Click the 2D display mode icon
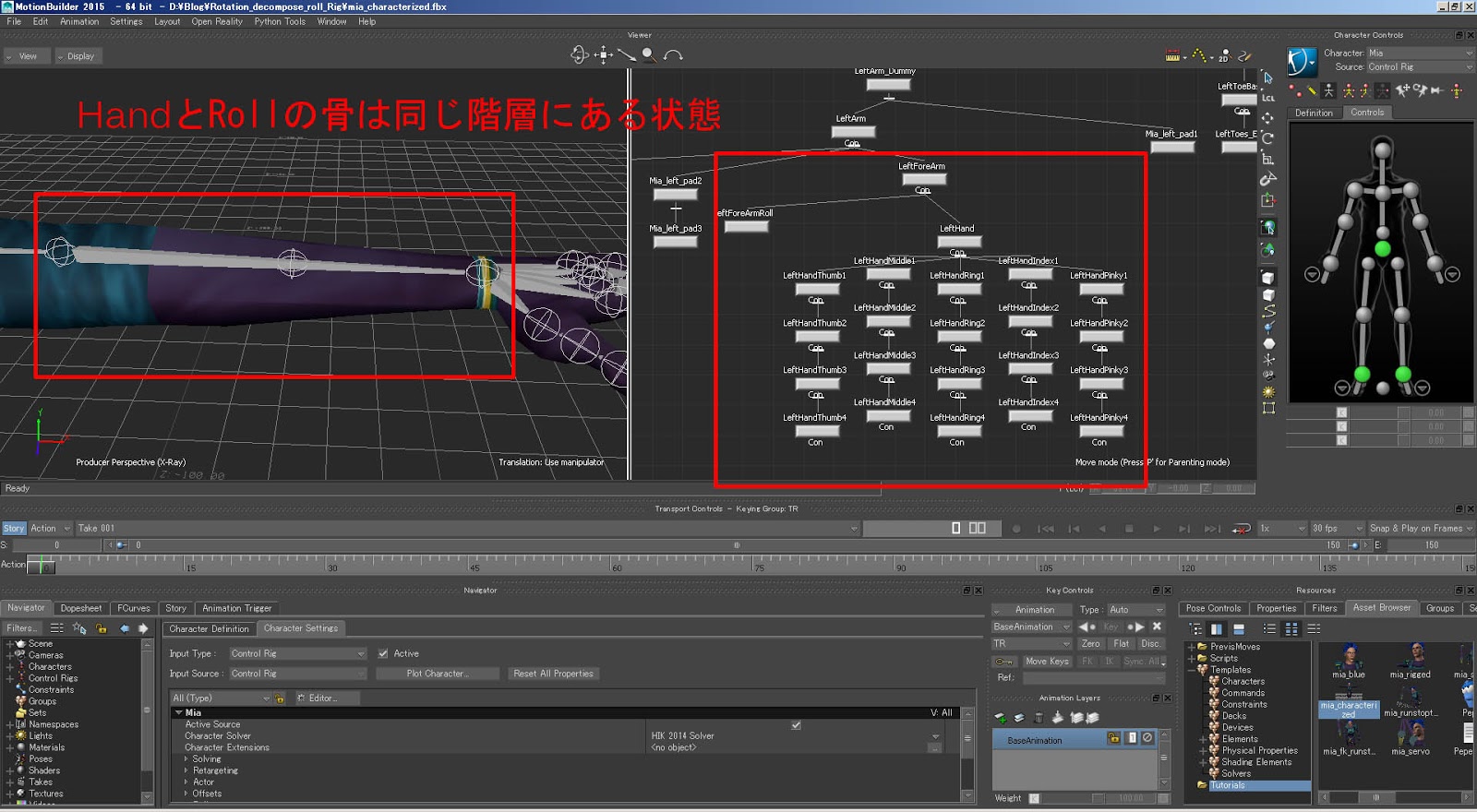 coord(1224,56)
